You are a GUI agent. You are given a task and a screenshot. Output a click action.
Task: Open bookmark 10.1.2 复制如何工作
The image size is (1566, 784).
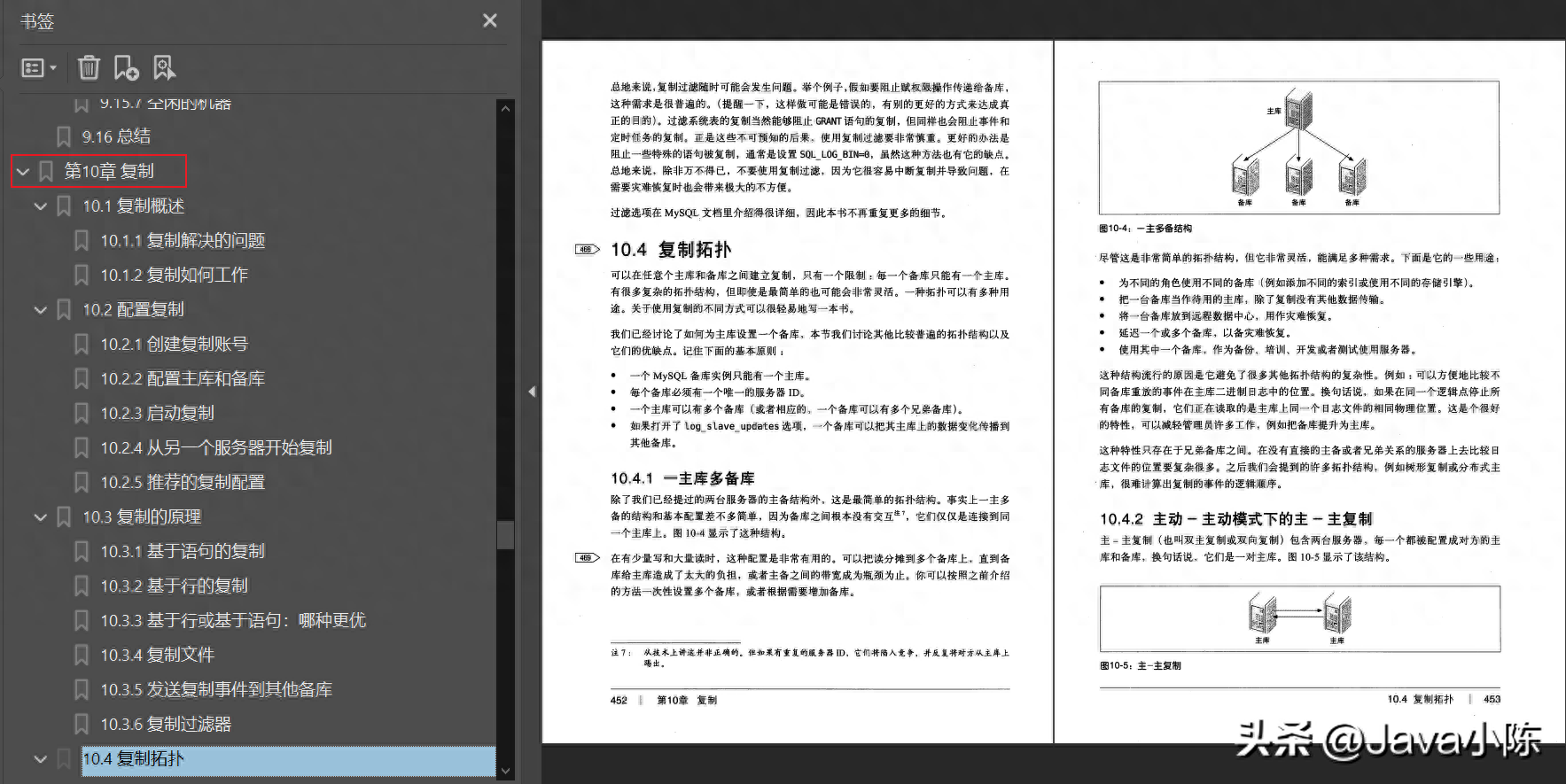tap(174, 275)
